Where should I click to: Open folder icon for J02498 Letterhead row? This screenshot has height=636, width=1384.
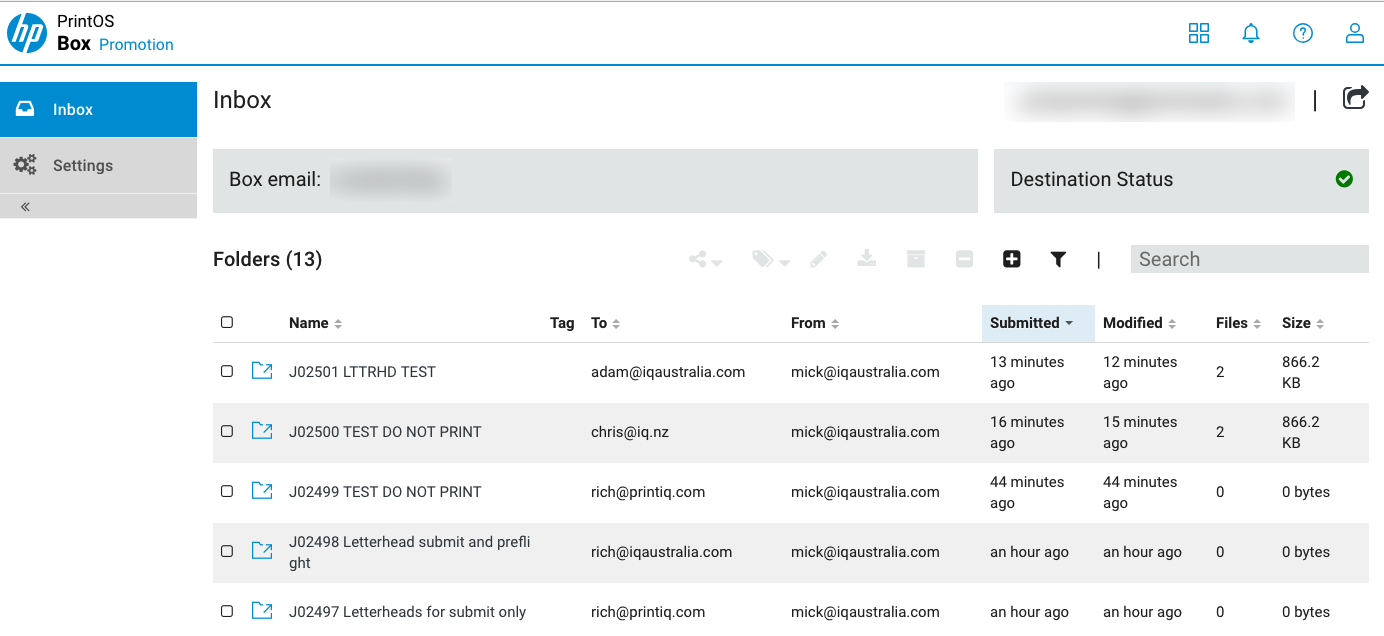coord(262,551)
